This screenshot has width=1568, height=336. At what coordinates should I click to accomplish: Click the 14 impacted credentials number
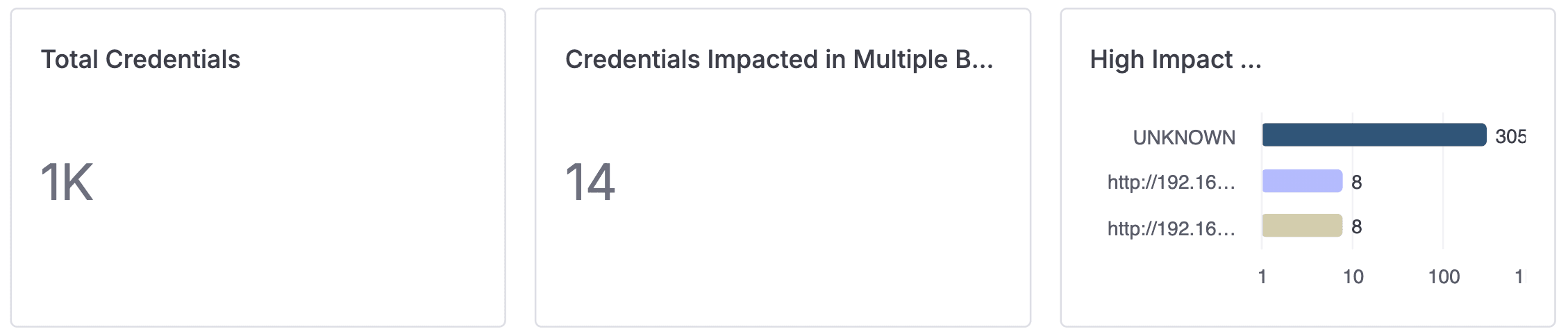click(590, 183)
